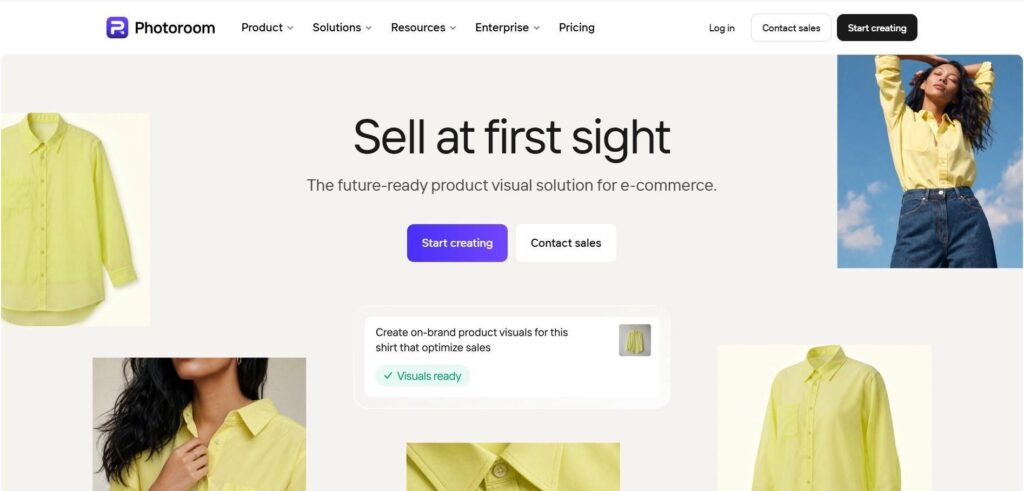The image size is (1024, 491).
Task: Click the purple Photoroom logo icon
Action: pos(117,27)
